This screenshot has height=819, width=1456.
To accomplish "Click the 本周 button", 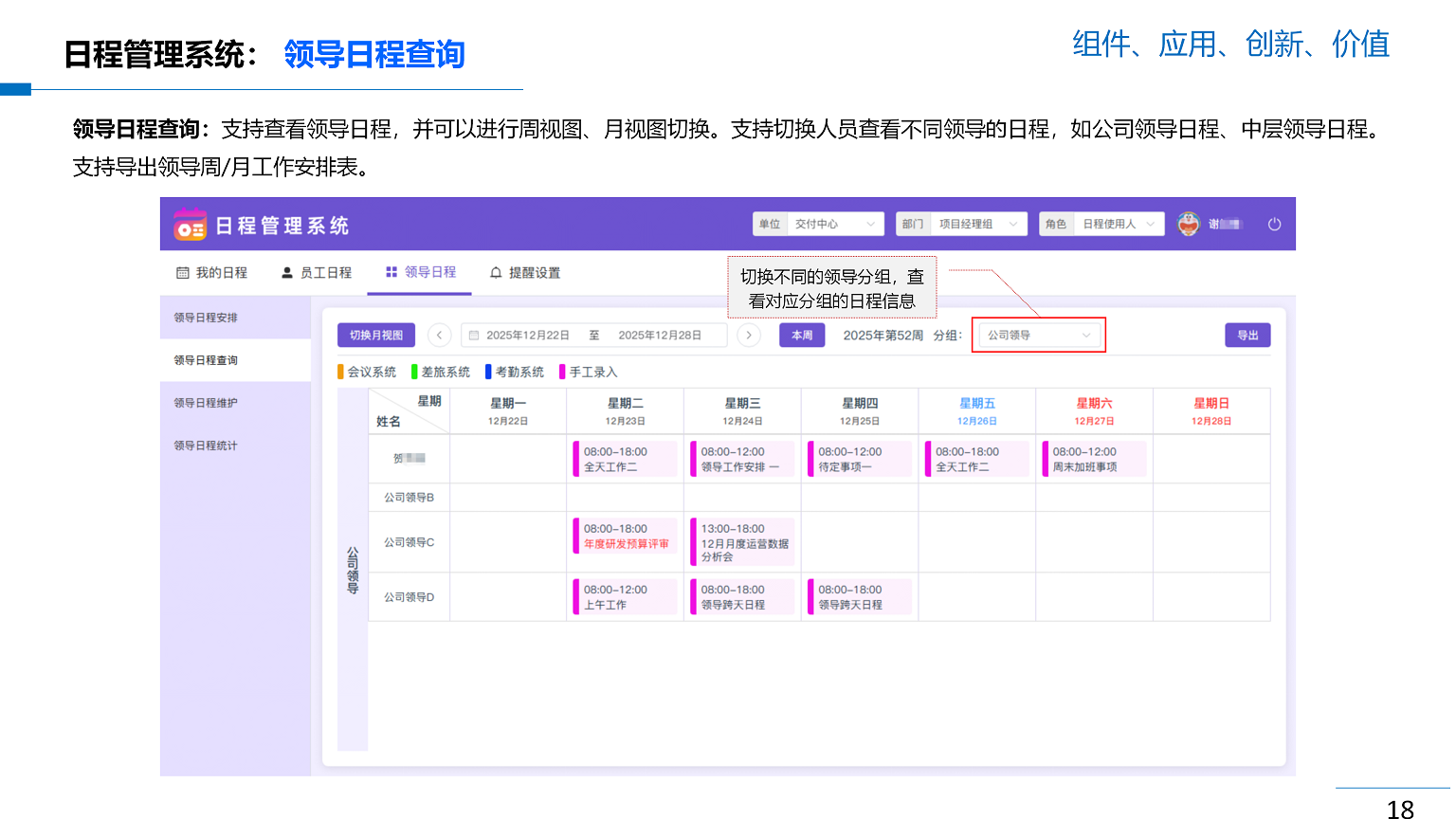I will coord(802,336).
